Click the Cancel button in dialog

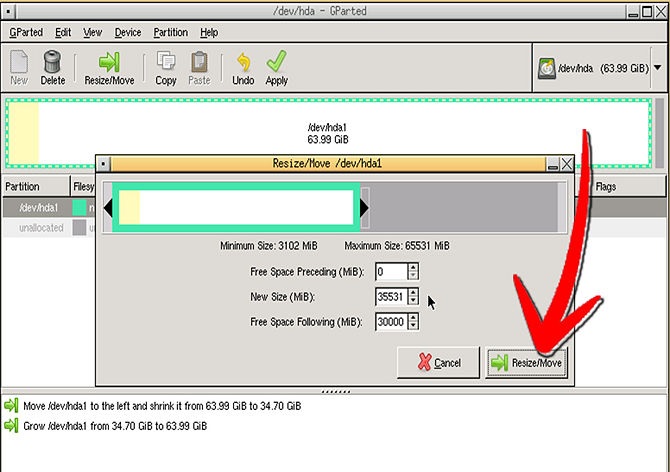(438, 363)
